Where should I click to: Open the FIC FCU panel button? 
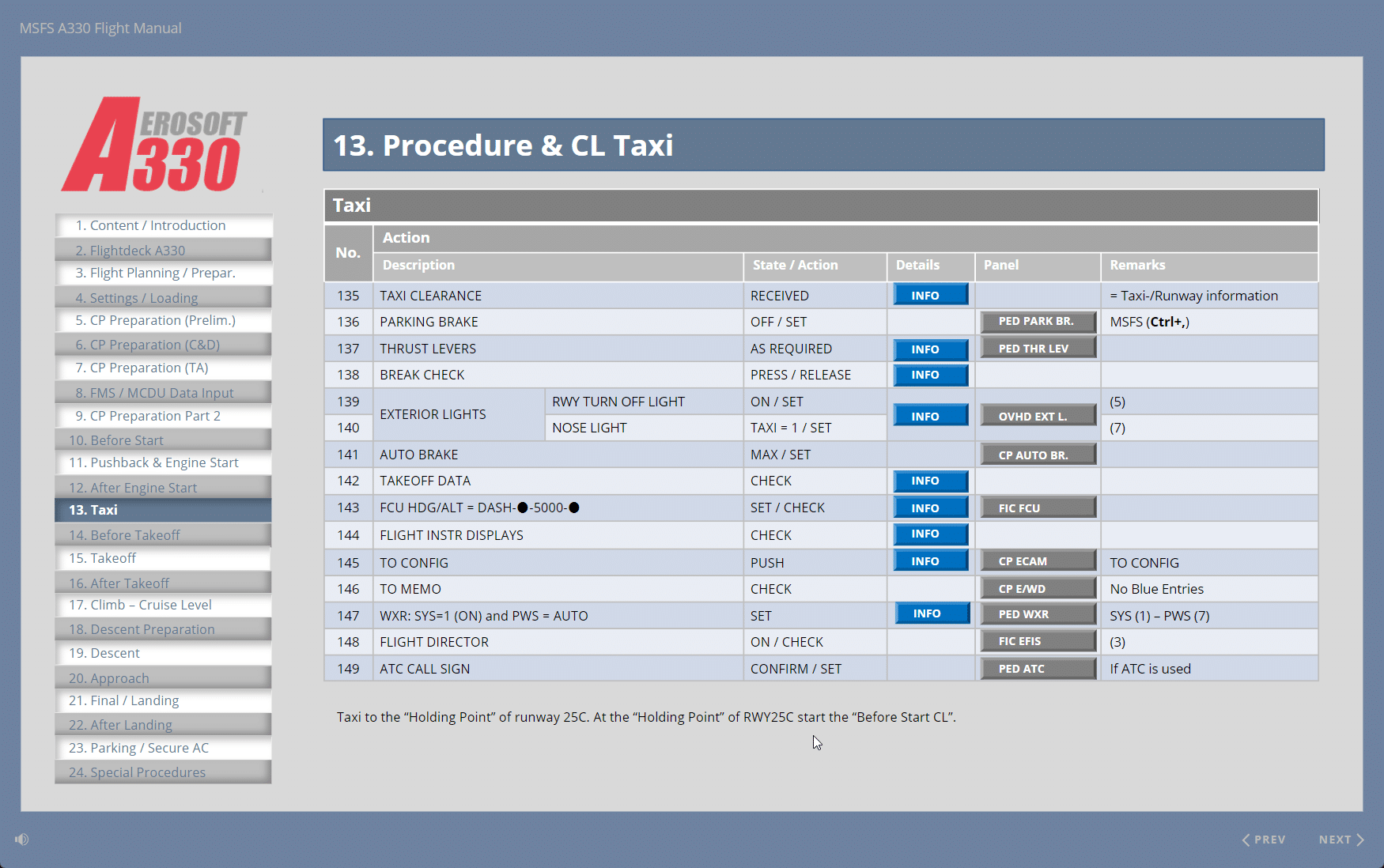(1038, 508)
